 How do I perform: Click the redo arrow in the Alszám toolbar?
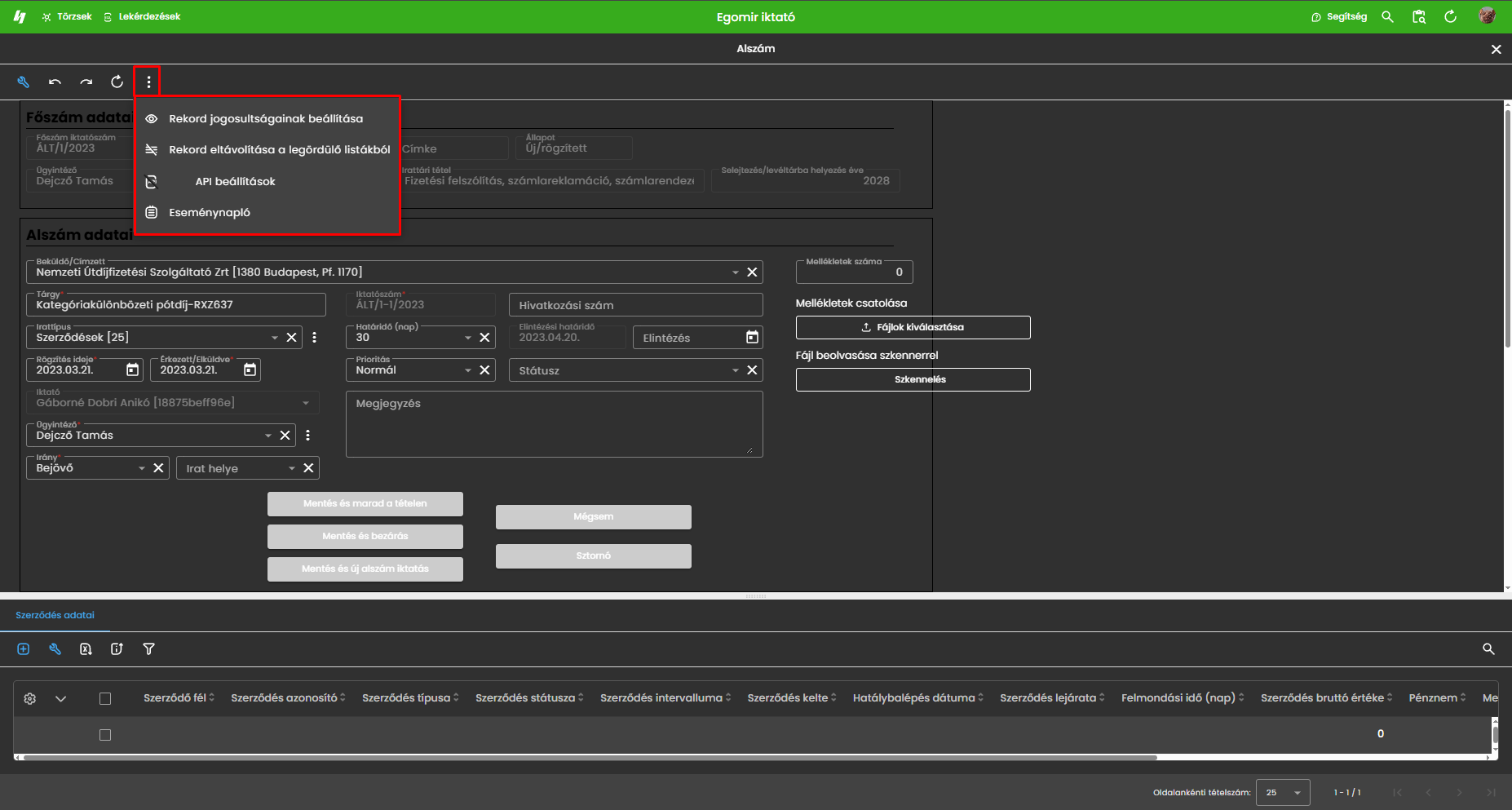point(86,82)
